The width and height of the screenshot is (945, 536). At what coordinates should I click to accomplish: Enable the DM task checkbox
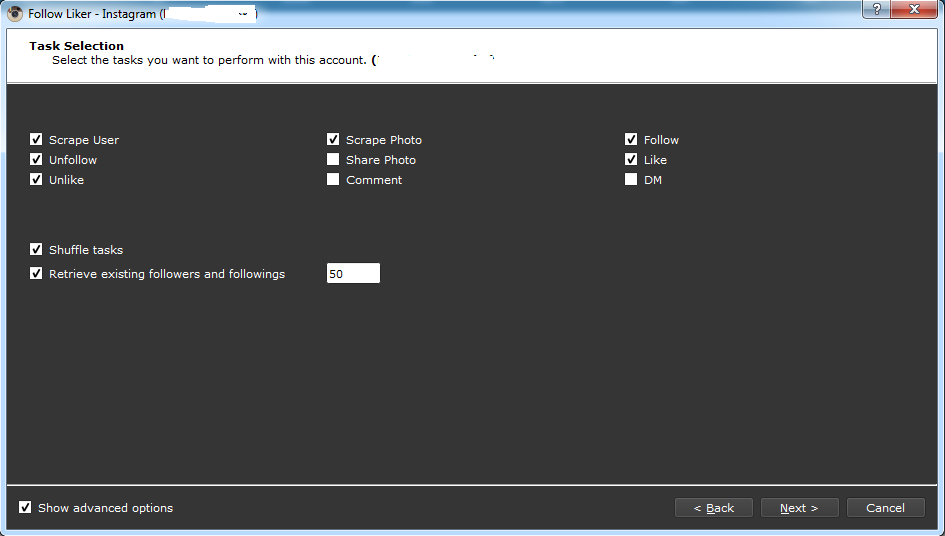coord(630,179)
